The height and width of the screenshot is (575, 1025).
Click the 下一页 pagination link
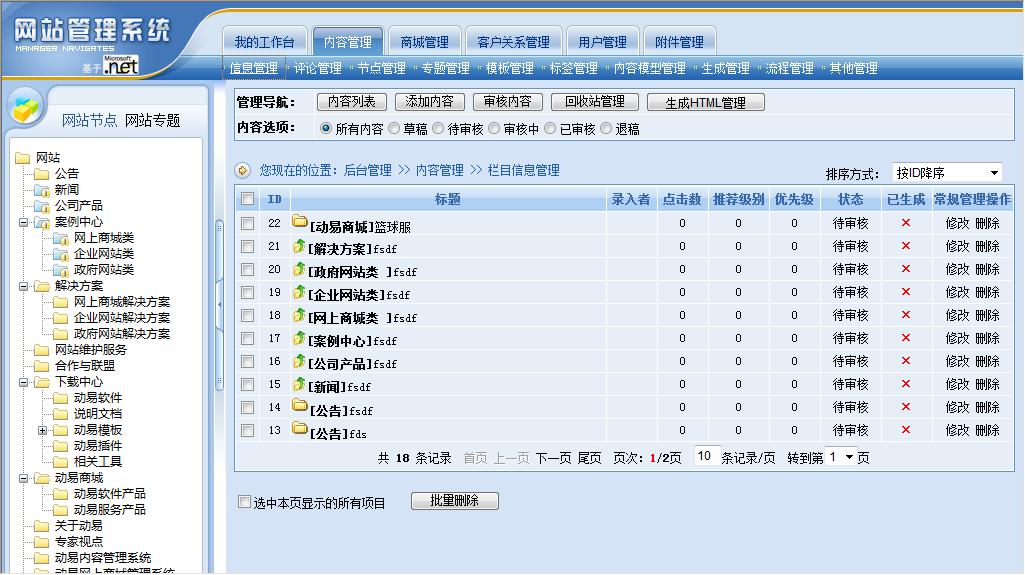pos(553,458)
